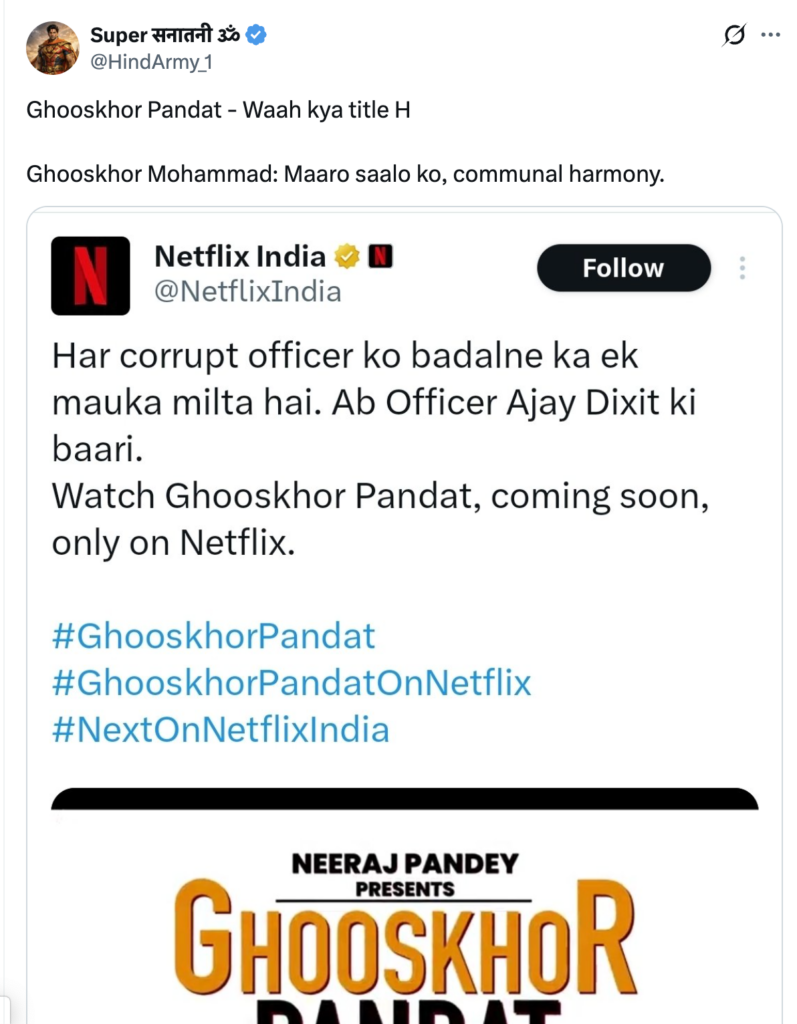Click the blue verified badge
This screenshot has height=1024, width=797.
(256, 36)
